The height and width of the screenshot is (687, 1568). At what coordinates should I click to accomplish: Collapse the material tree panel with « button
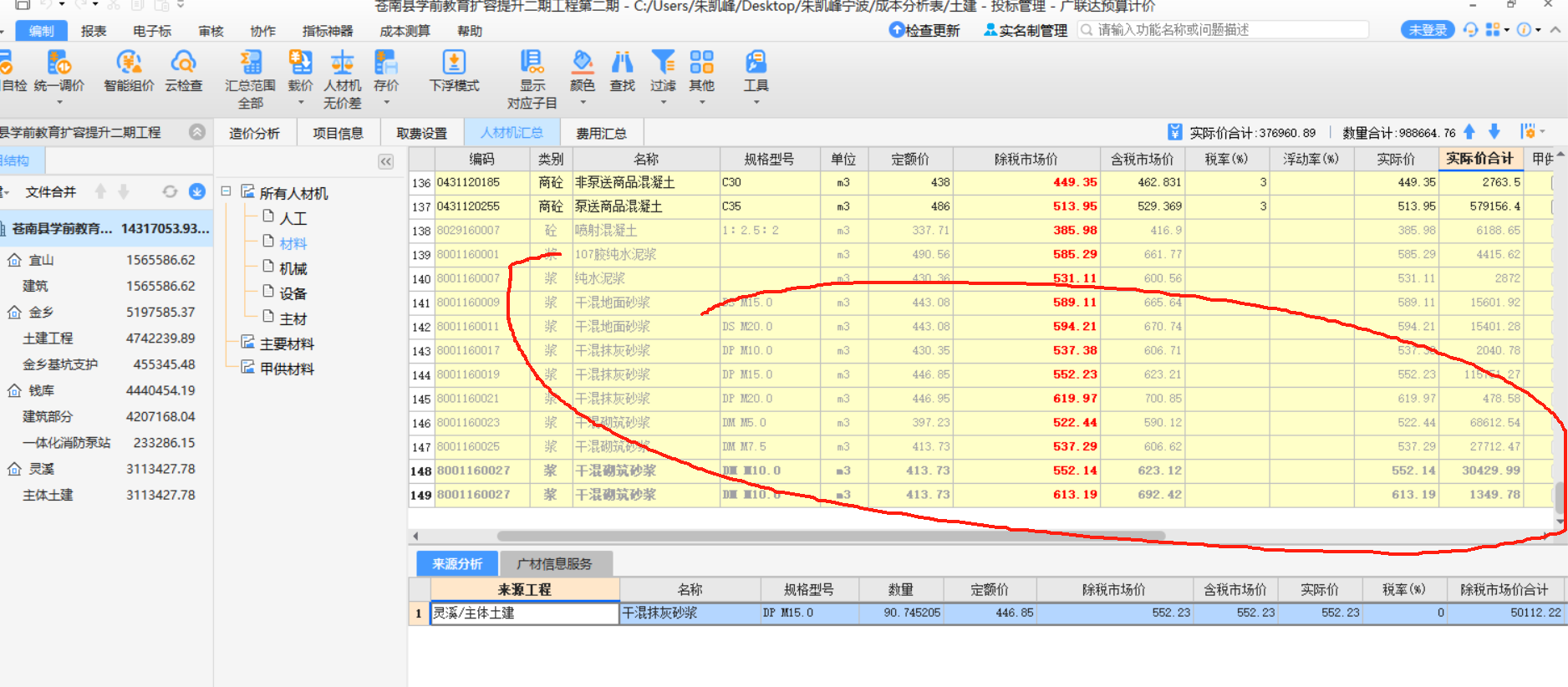point(386,161)
